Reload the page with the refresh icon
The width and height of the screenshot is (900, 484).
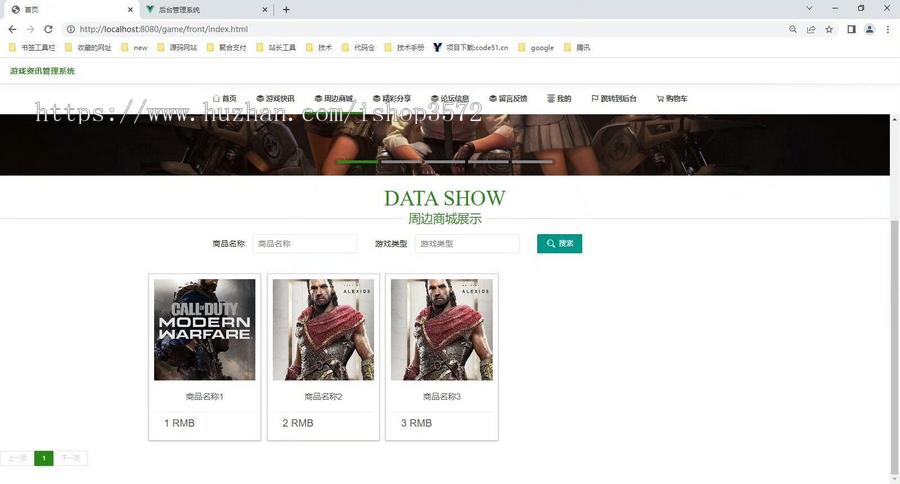[48, 29]
